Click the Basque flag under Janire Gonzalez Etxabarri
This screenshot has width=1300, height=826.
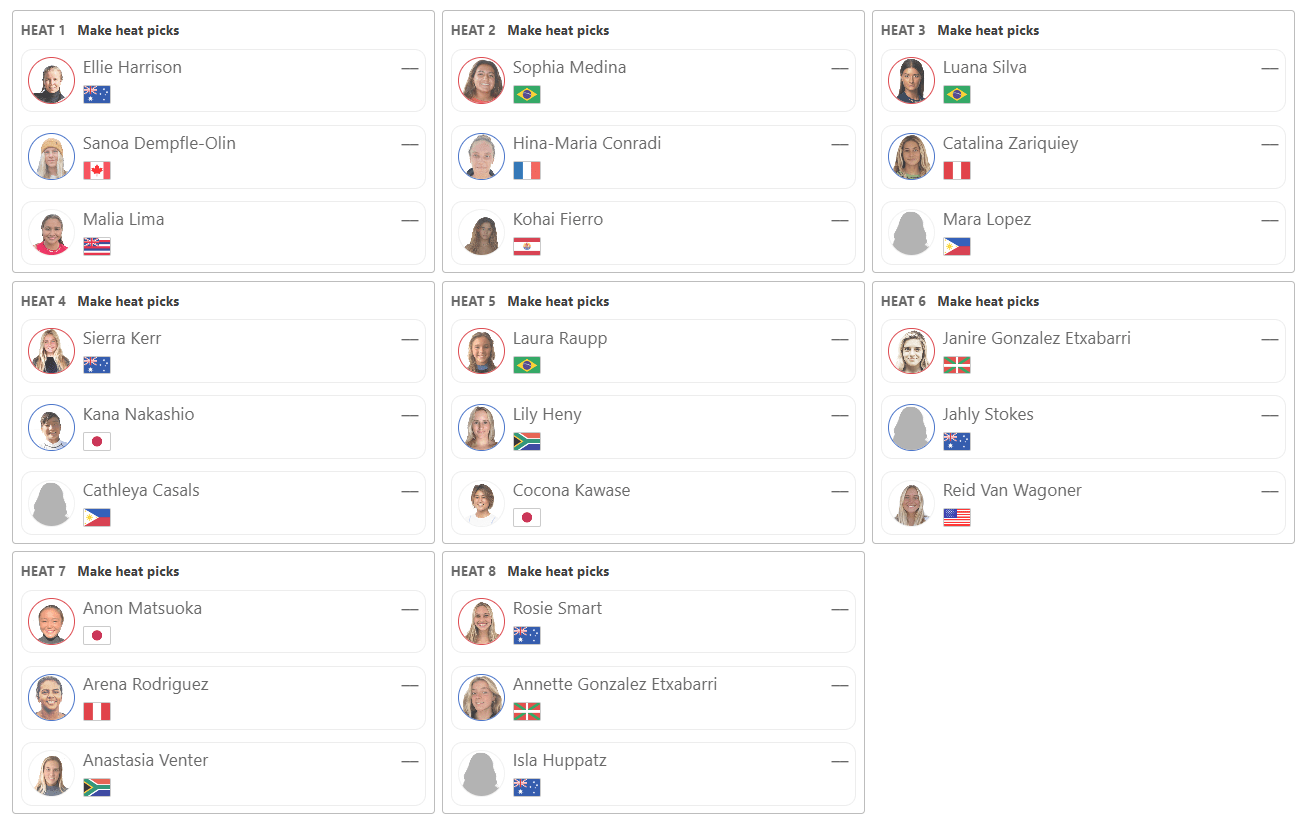click(957, 365)
